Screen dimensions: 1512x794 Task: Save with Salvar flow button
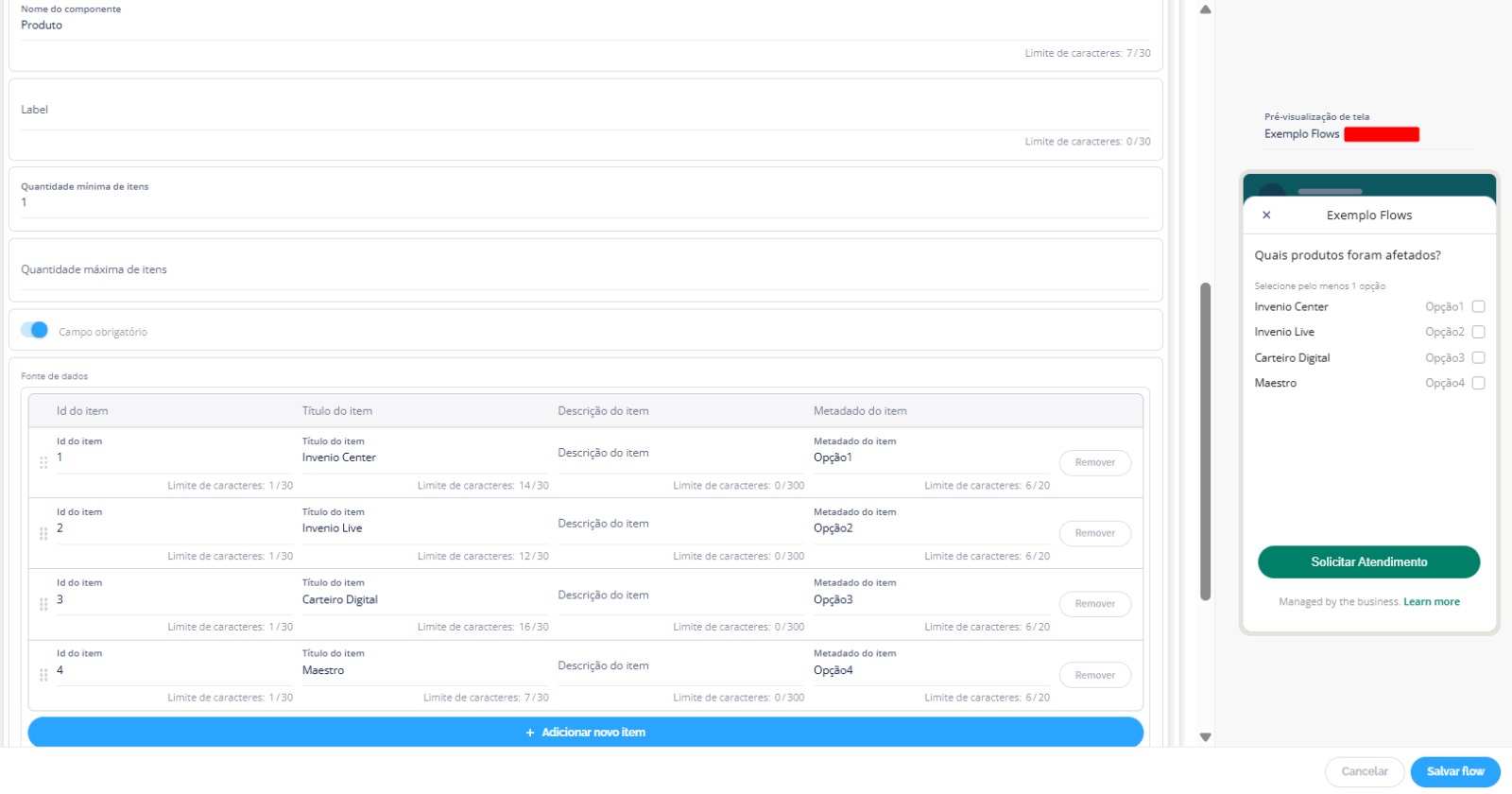[1455, 771]
